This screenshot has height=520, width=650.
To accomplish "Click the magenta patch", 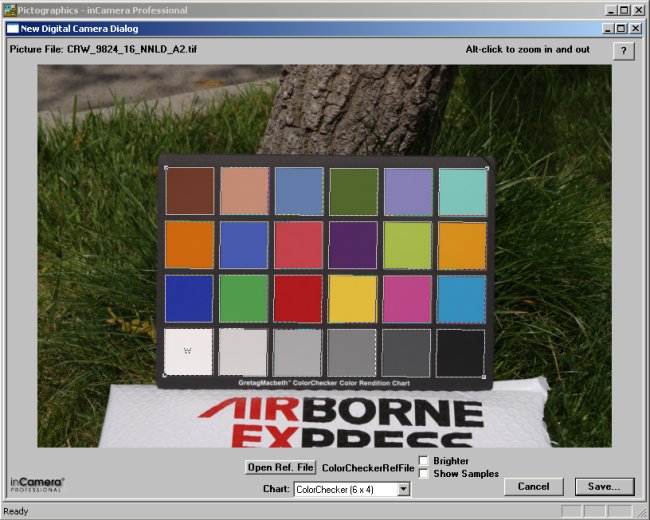I will coord(407,299).
